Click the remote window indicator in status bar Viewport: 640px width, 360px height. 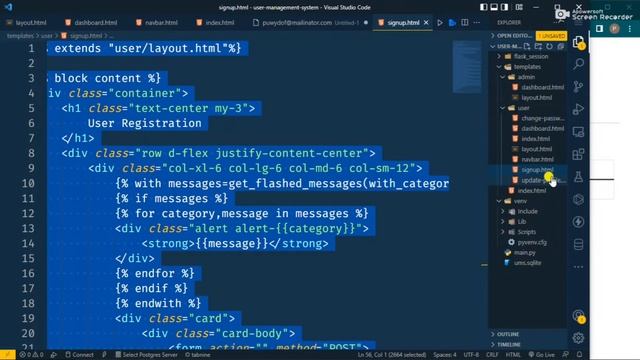(7, 355)
